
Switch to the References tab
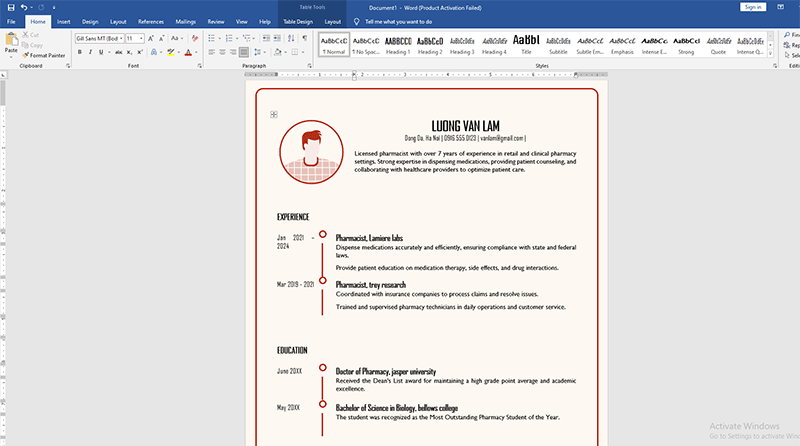click(151, 21)
